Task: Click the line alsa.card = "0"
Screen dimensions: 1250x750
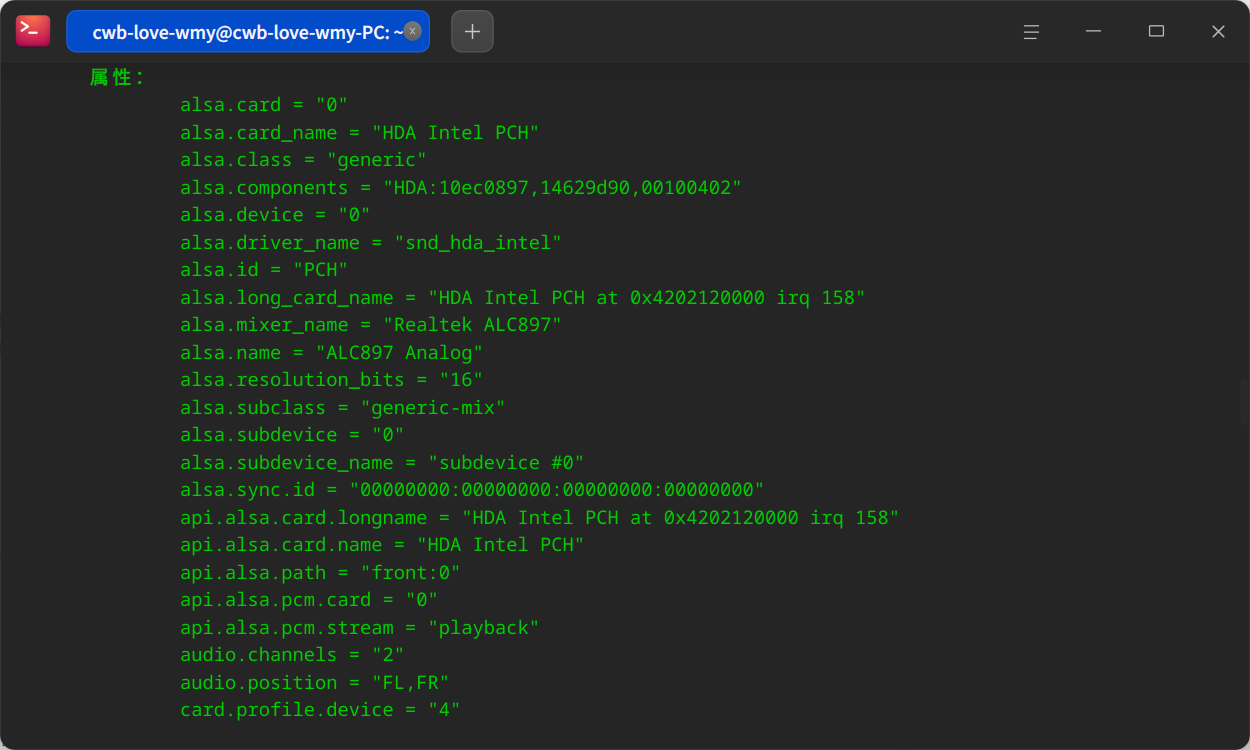Action: (x=264, y=105)
